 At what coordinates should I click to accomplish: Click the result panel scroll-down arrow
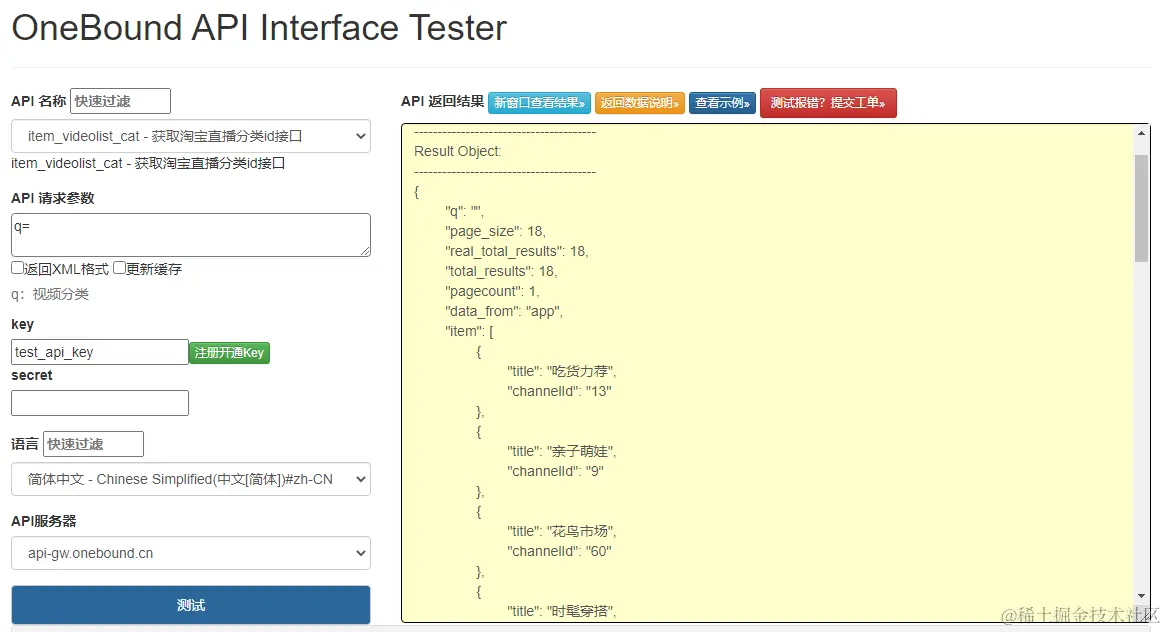(1142, 596)
